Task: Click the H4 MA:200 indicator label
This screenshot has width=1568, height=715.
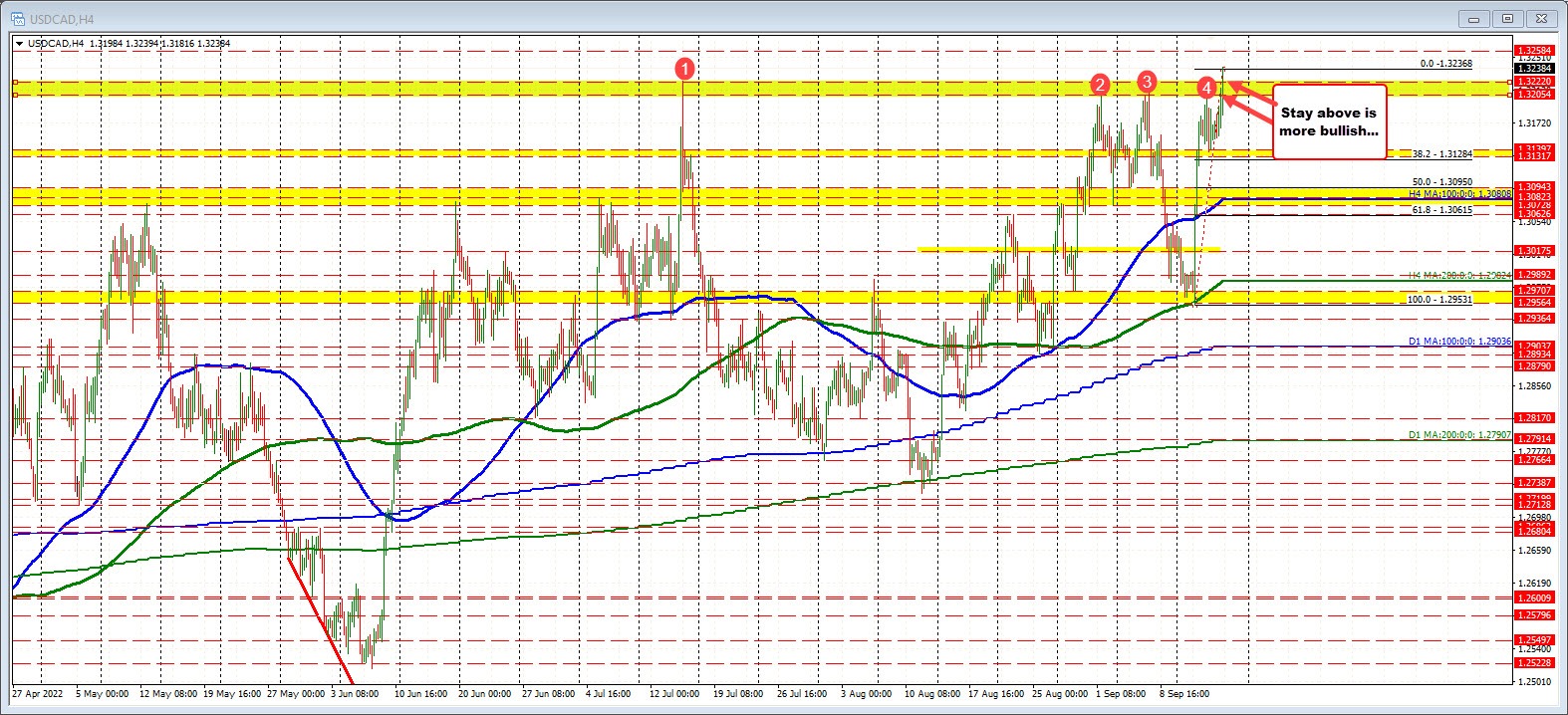Action: 1459,275
